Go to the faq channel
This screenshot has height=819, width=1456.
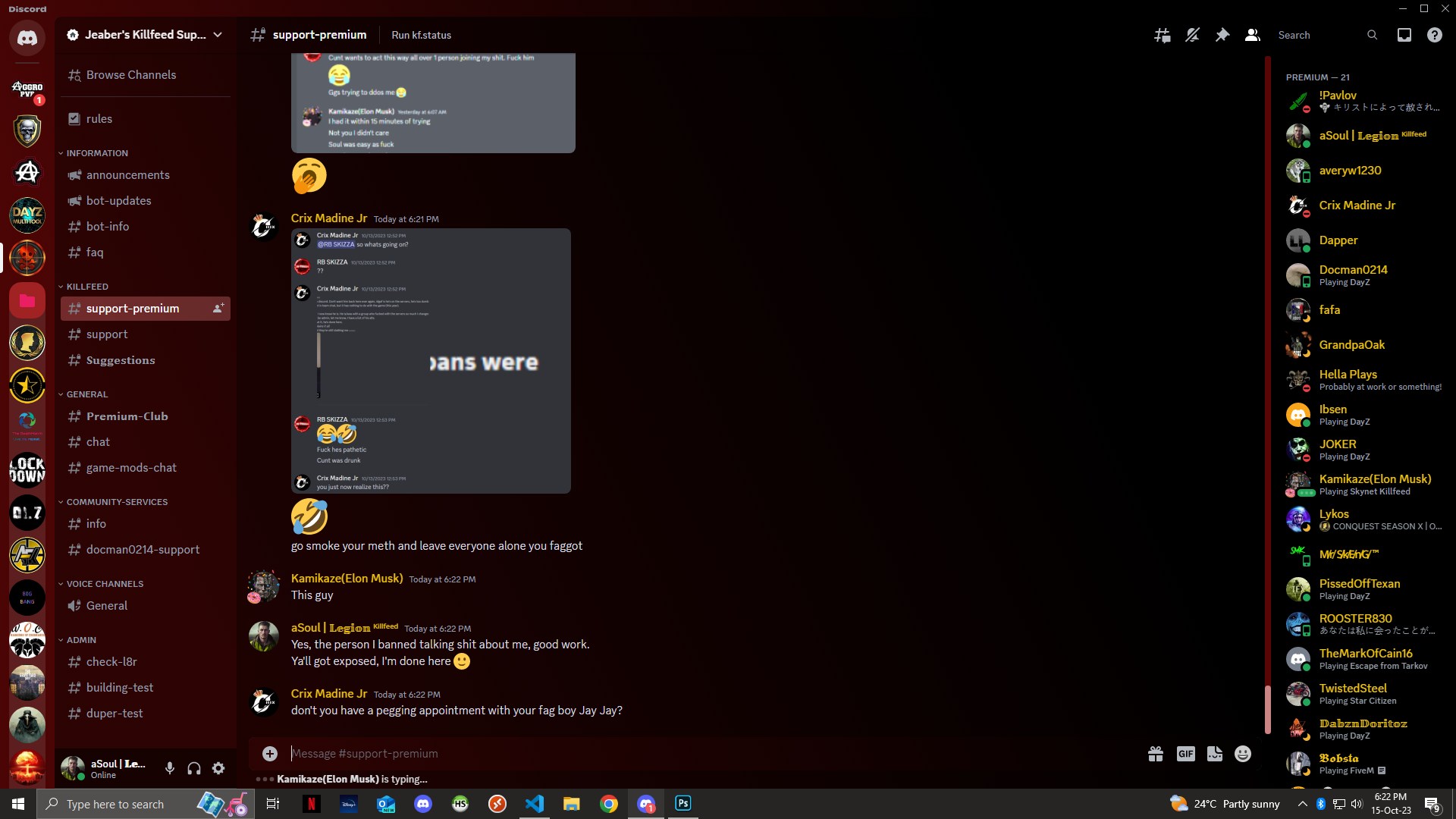[146, 253]
